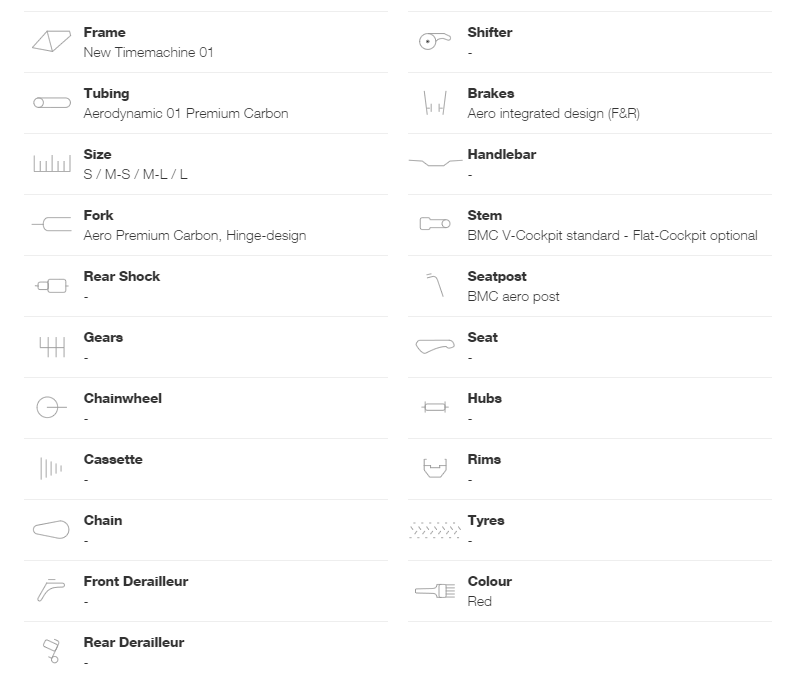787x680 pixels.
Task: Select the Seatpost icon
Action: point(435,285)
